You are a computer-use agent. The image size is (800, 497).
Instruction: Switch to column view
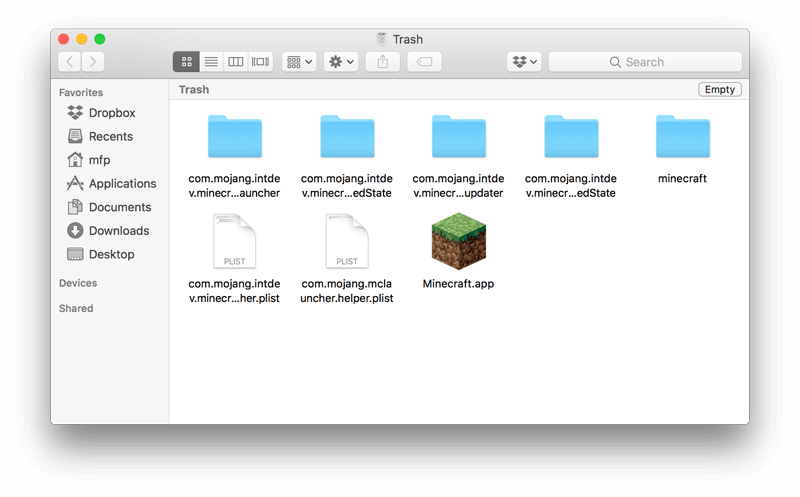point(236,62)
